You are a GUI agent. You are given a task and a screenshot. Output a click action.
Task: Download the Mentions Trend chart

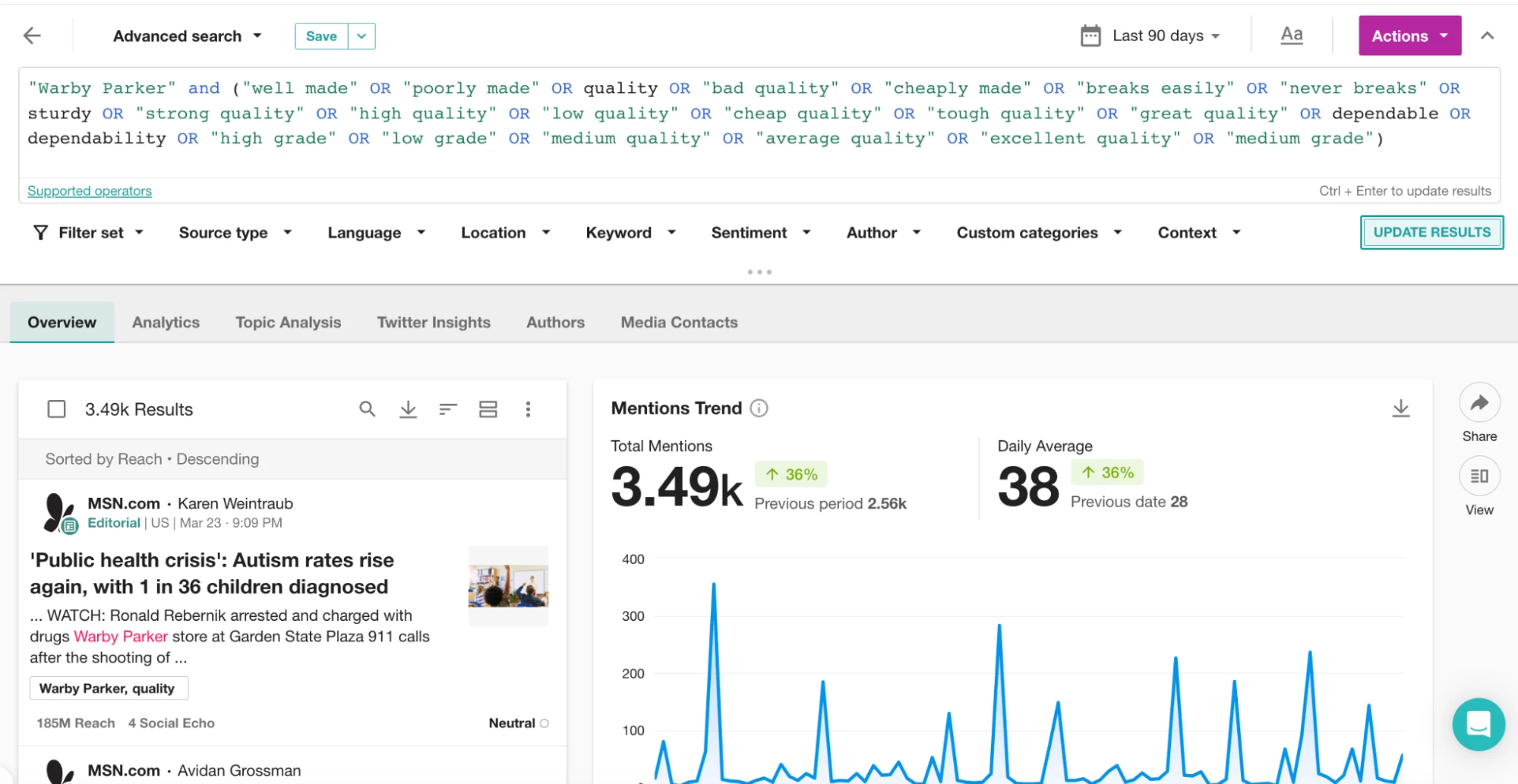(x=1401, y=408)
